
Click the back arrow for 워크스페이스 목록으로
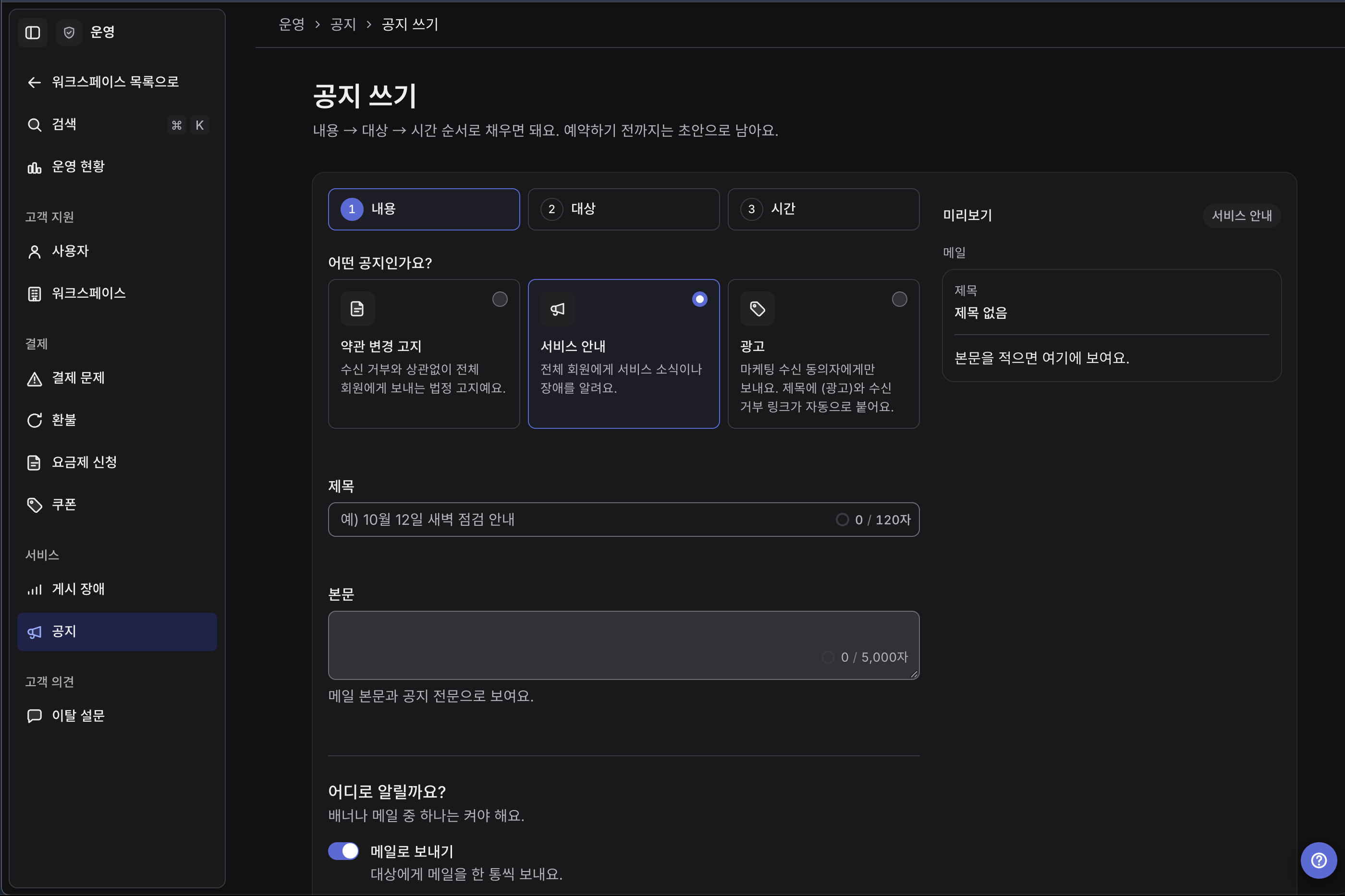point(34,82)
